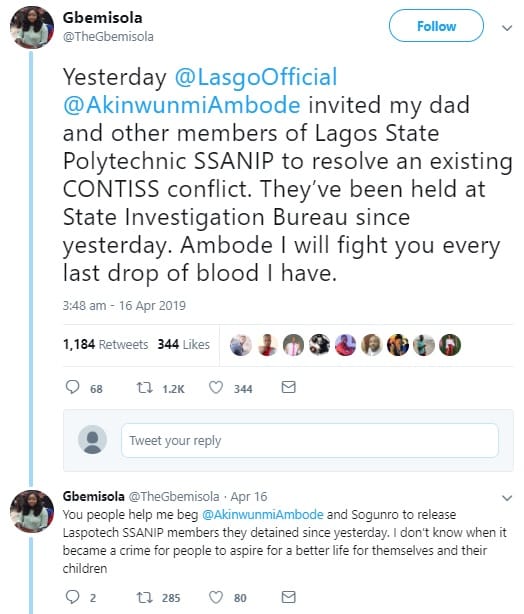Retweet the main tweet with 1.2K retweets

tap(144, 388)
